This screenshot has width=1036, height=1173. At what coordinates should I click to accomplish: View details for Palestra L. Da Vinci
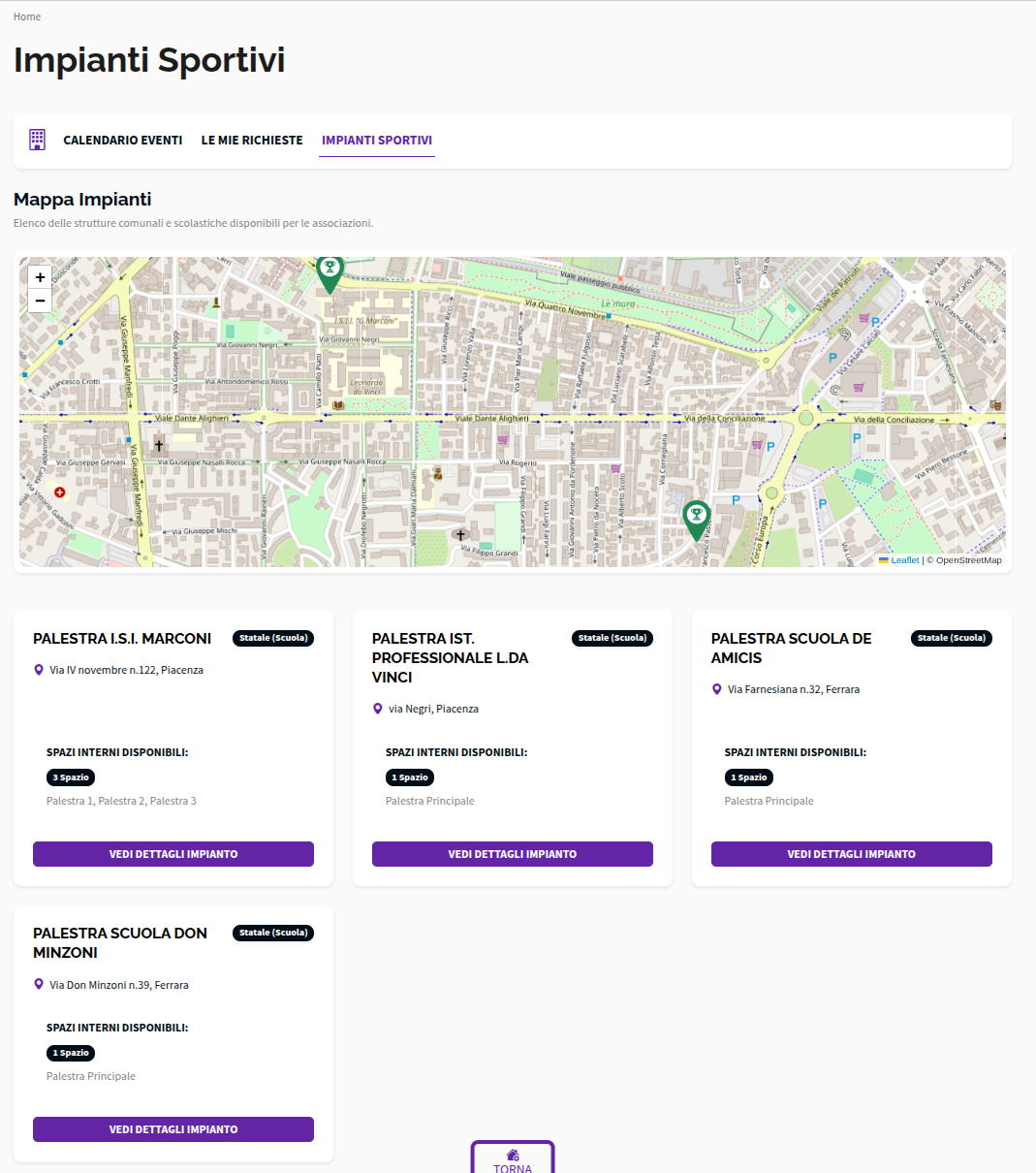click(x=513, y=854)
